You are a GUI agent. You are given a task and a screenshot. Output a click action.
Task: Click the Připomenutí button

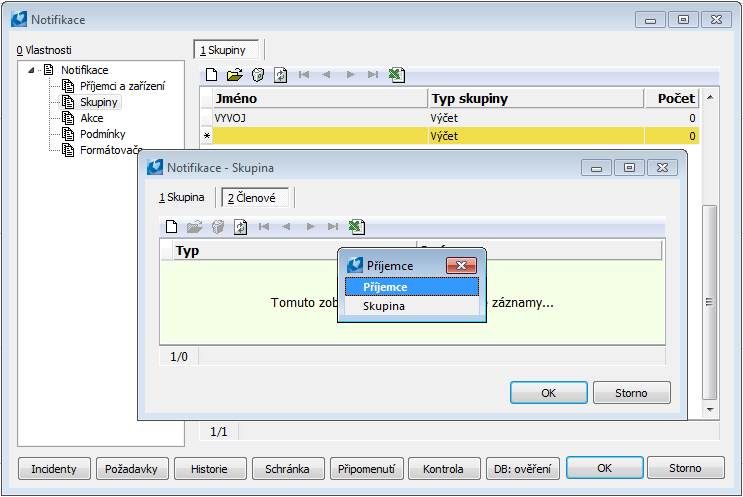pyautogui.click(x=366, y=469)
